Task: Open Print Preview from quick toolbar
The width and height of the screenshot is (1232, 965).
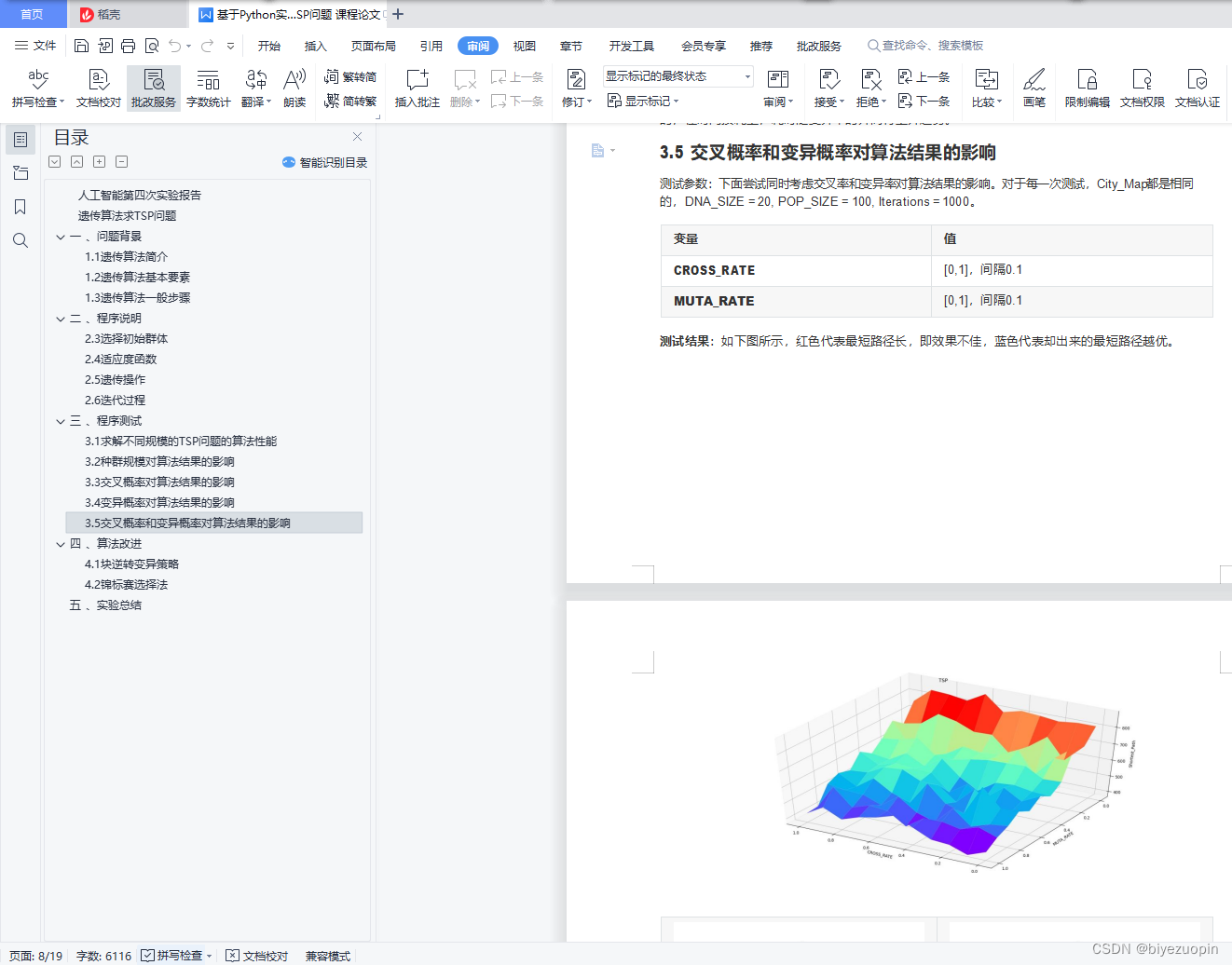Action: [151, 46]
